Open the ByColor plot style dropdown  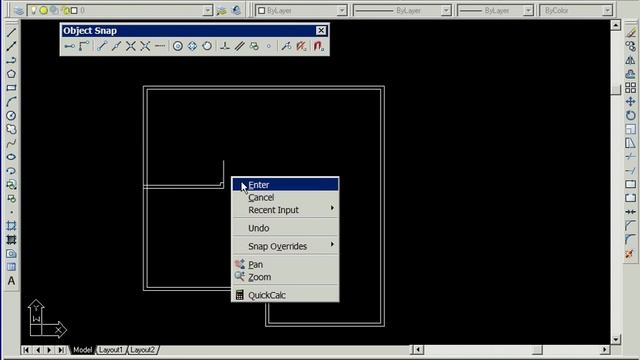coord(607,10)
